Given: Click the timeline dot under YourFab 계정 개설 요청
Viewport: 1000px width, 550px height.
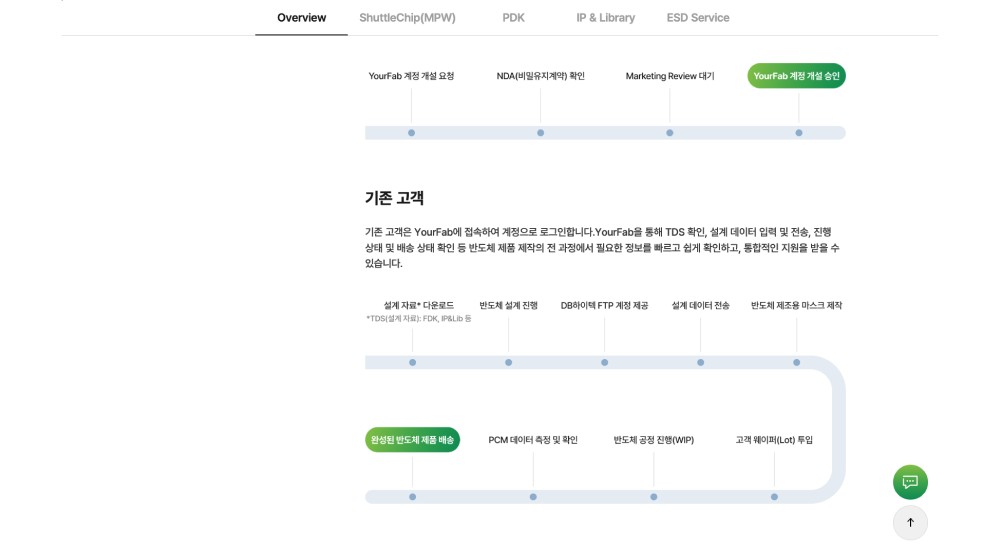Looking at the screenshot, I should (411, 133).
